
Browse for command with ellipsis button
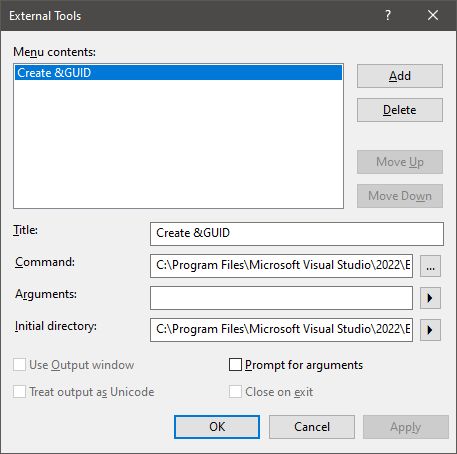pyautogui.click(x=430, y=266)
